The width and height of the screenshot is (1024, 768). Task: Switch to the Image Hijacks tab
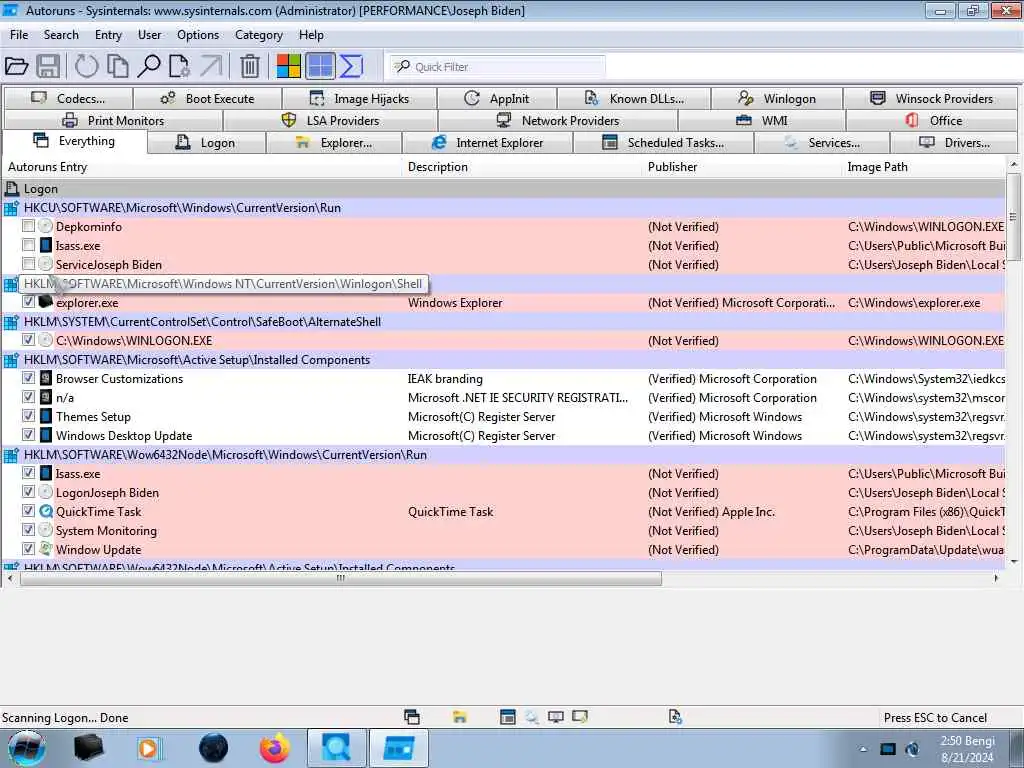[359, 98]
